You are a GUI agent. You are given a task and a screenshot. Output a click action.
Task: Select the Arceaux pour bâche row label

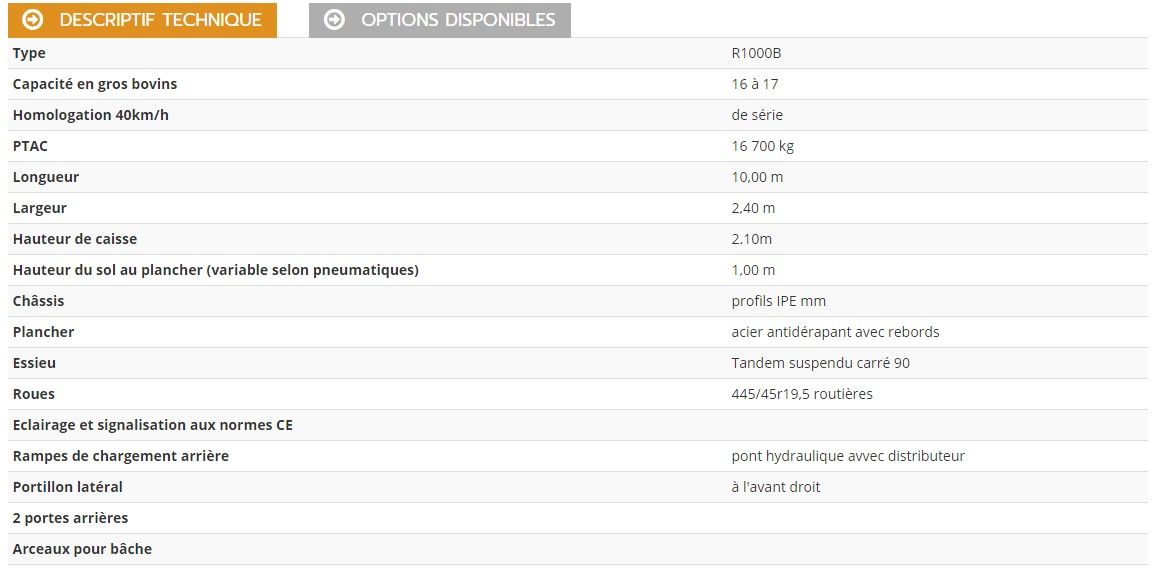82,549
